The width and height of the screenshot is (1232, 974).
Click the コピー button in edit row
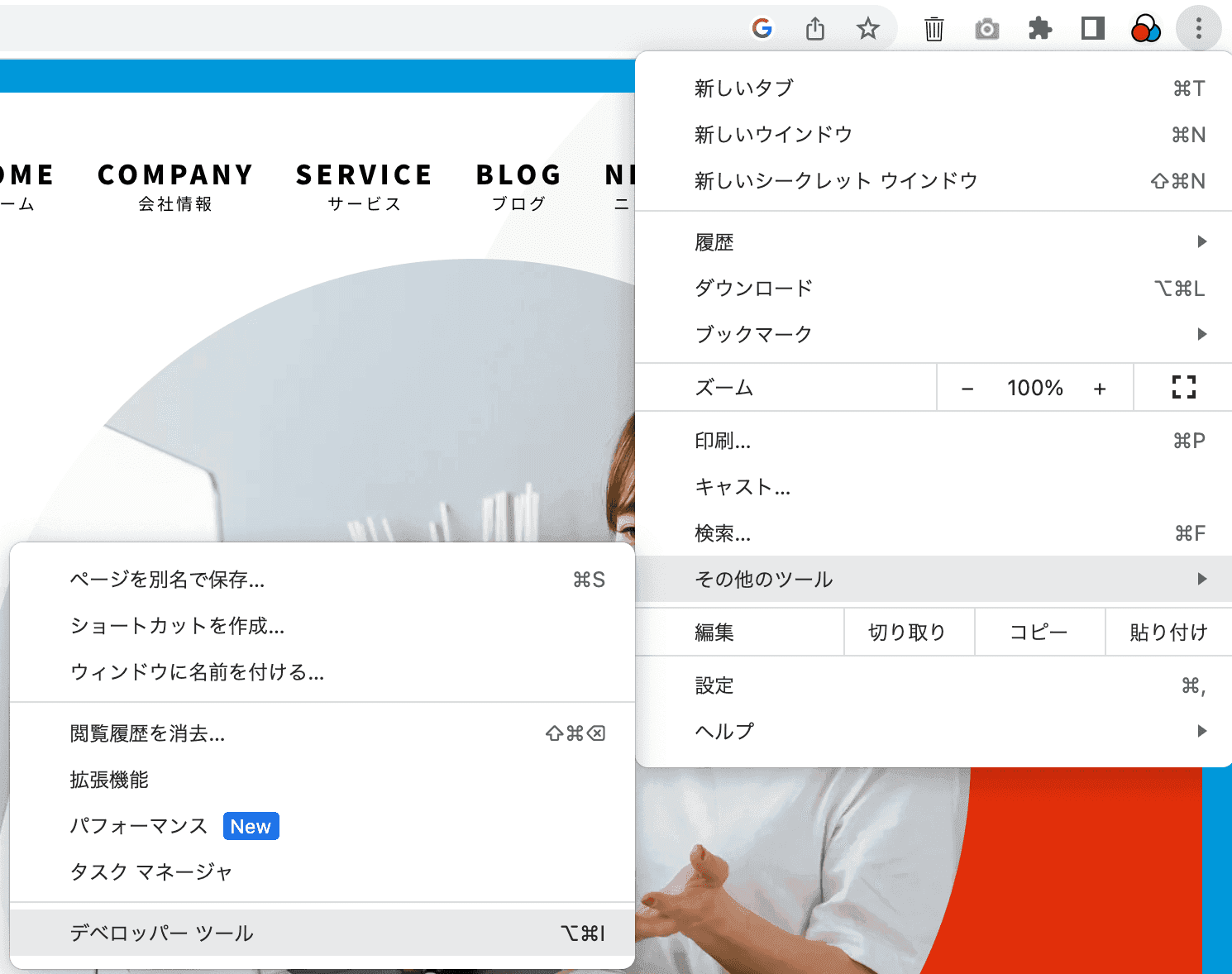1039,633
